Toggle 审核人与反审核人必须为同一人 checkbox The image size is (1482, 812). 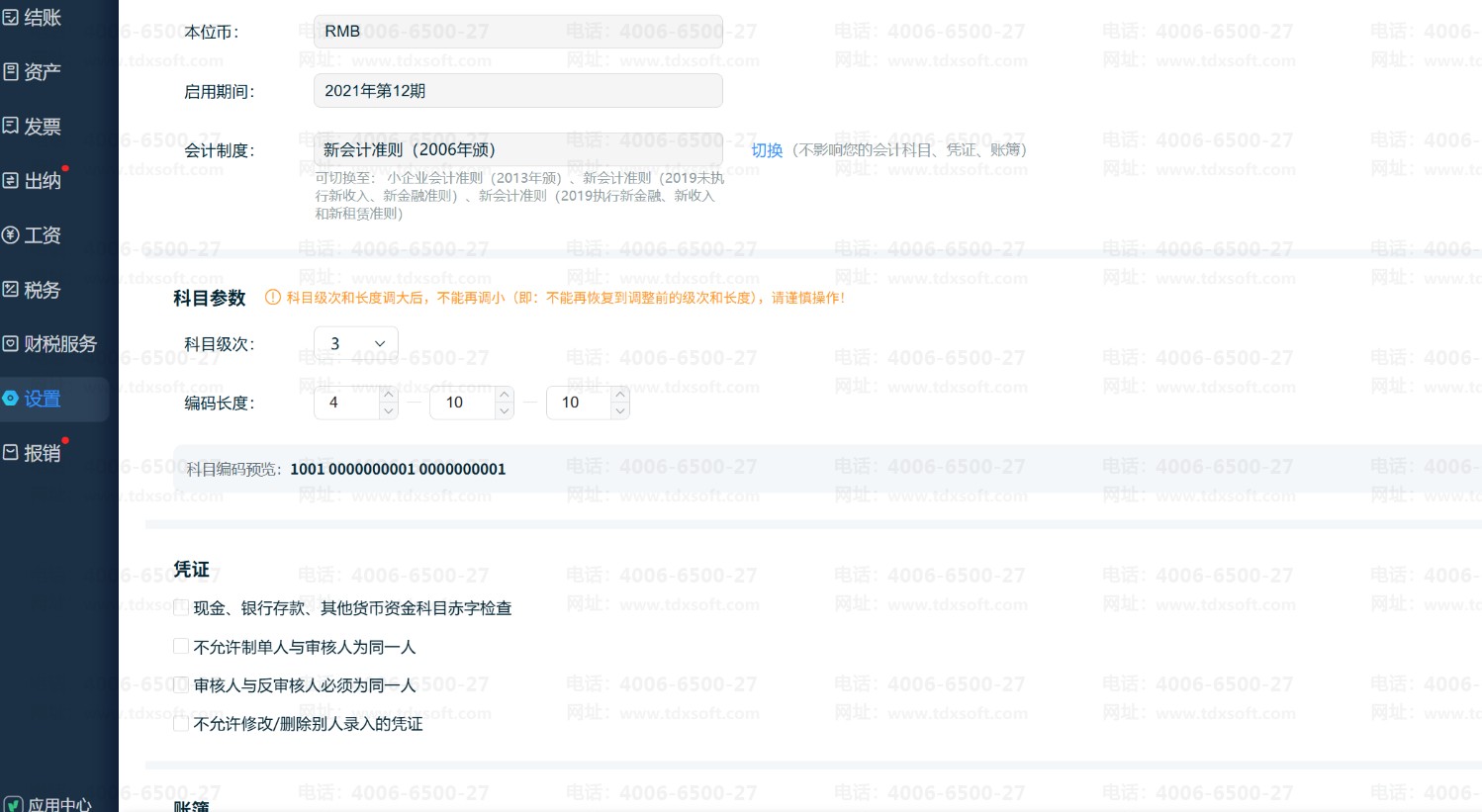point(181,685)
